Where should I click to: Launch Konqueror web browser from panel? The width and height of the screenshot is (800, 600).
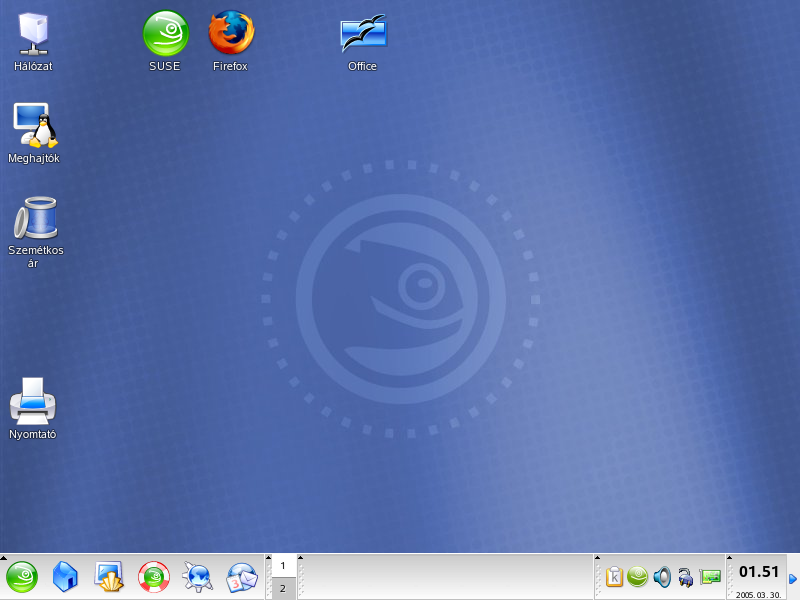(197, 577)
